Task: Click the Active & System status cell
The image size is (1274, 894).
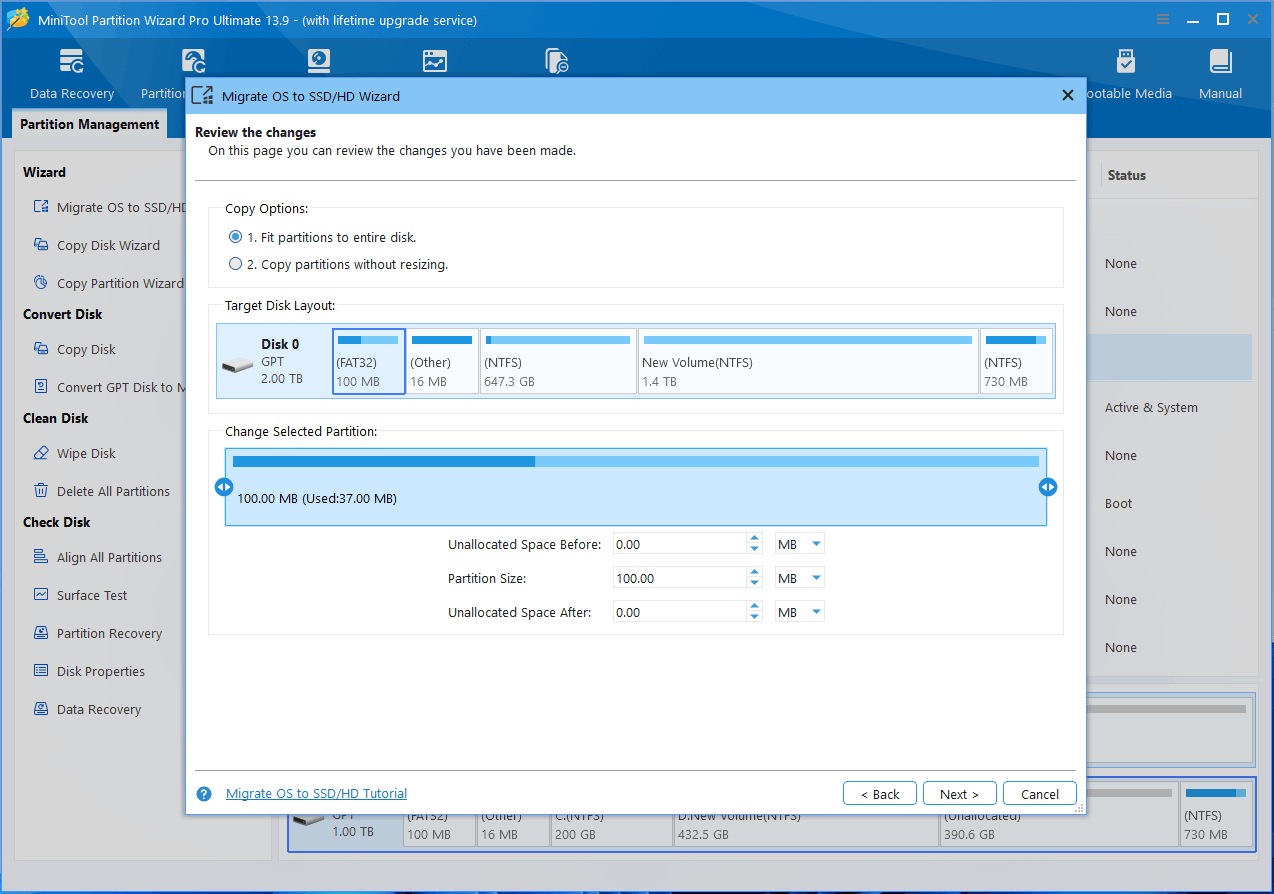Action: (x=1151, y=407)
